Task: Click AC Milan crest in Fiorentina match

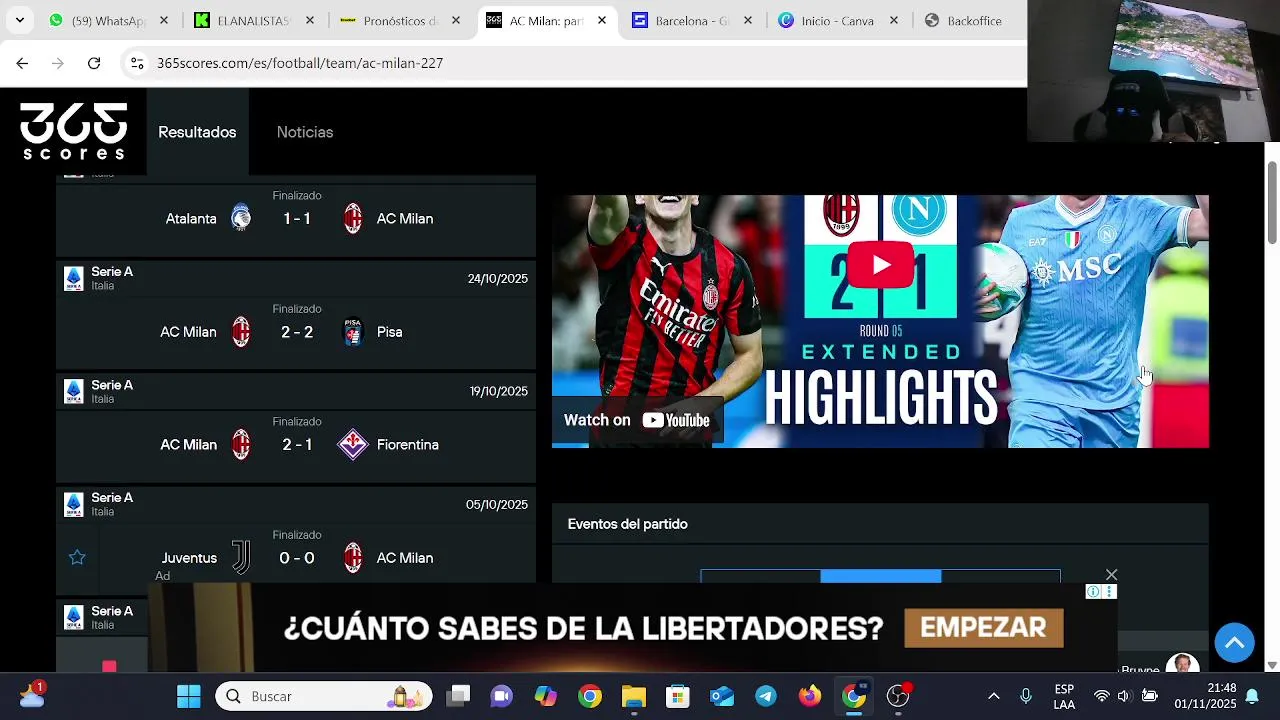Action: click(x=241, y=444)
